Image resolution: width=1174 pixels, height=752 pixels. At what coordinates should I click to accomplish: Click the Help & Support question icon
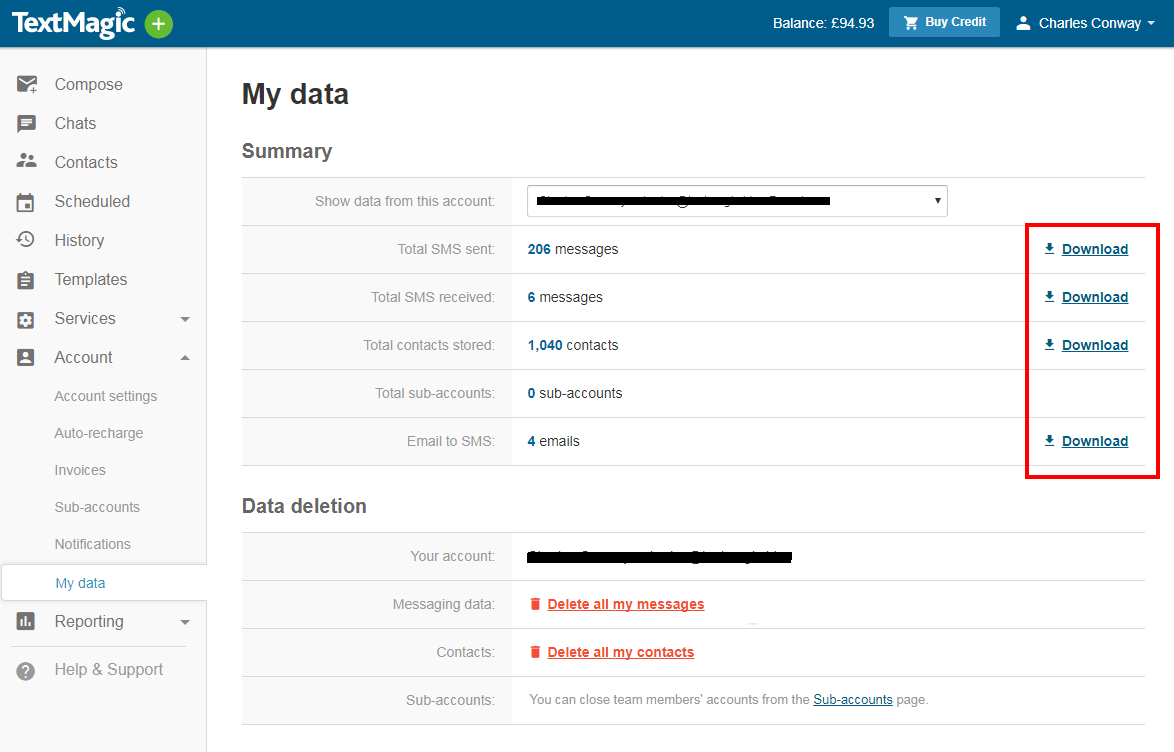click(x=25, y=671)
